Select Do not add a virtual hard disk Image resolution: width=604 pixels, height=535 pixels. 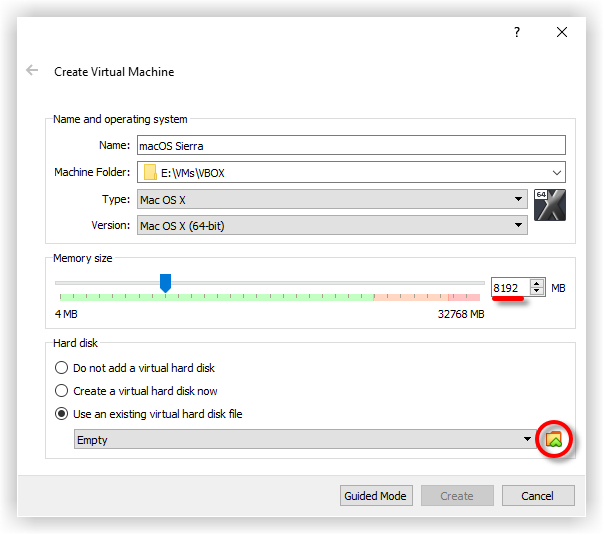tap(63, 368)
